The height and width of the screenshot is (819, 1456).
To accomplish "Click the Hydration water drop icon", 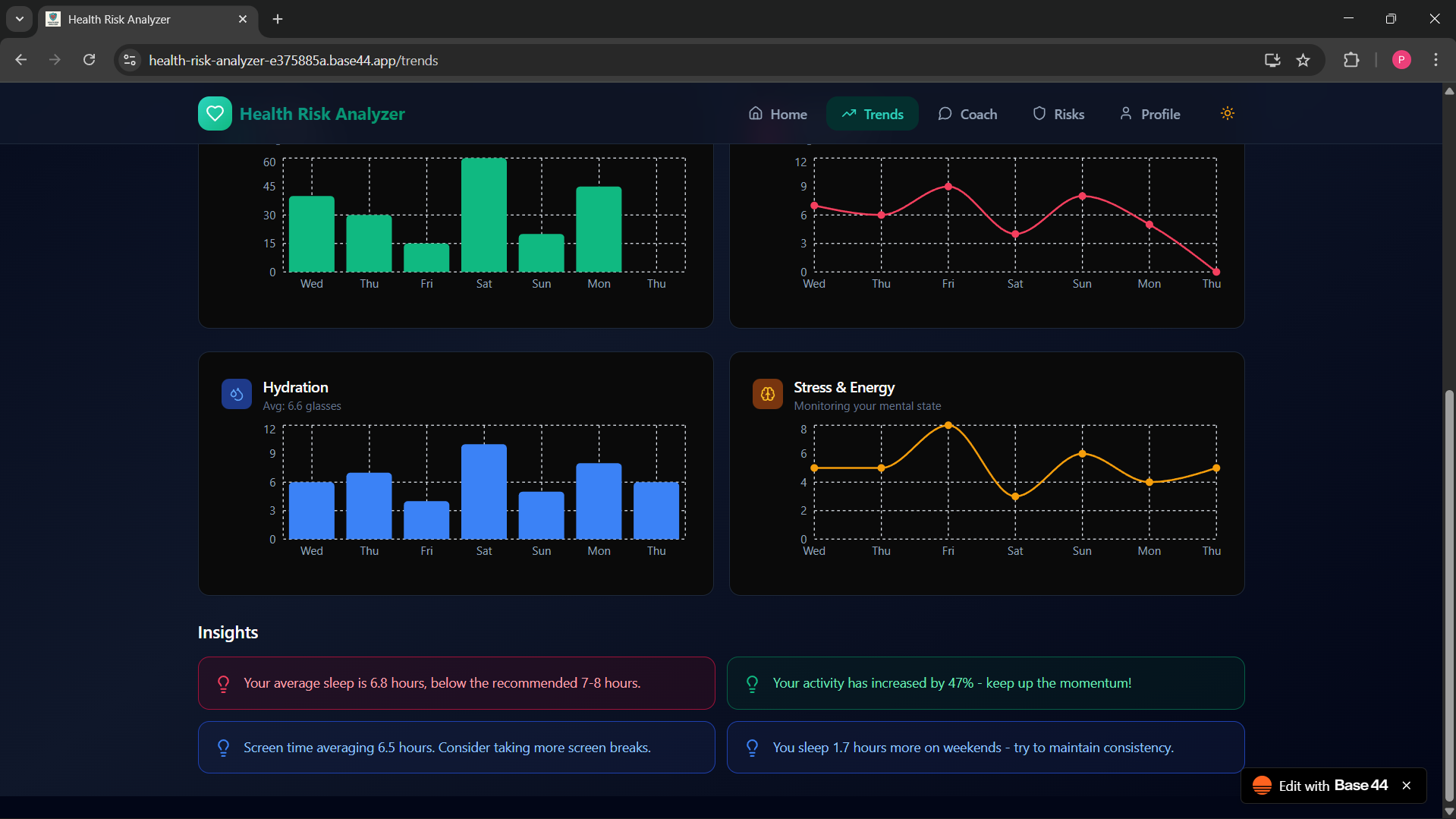I will pyautogui.click(x=237, y=394).
